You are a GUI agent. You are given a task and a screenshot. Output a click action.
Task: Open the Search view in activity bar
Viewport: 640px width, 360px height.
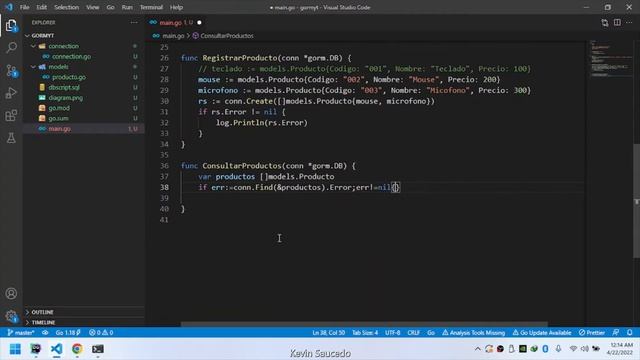point(11,48)
